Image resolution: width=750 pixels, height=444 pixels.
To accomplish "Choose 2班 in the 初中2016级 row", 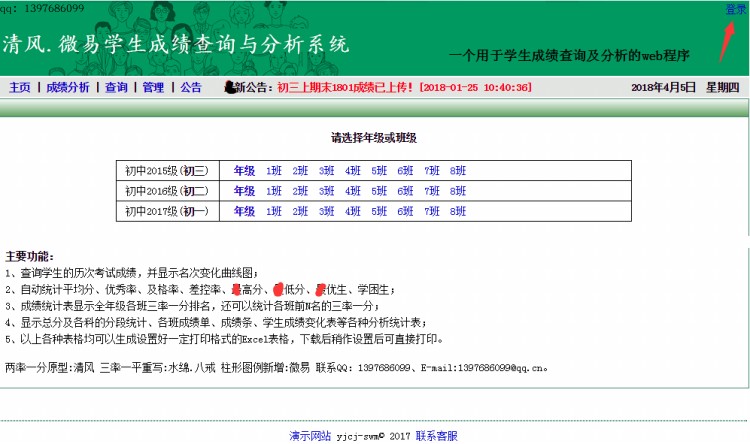I will point(300,191).
